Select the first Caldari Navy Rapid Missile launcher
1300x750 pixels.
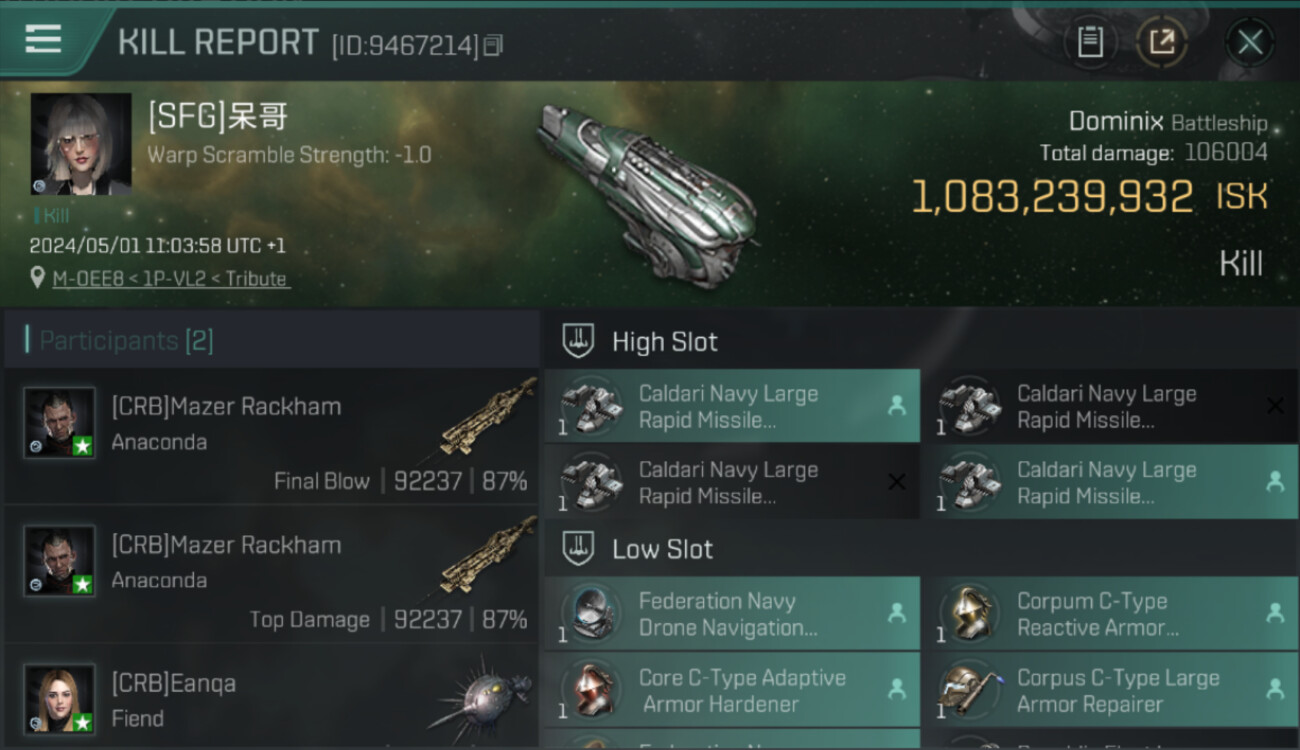point(732,406)
